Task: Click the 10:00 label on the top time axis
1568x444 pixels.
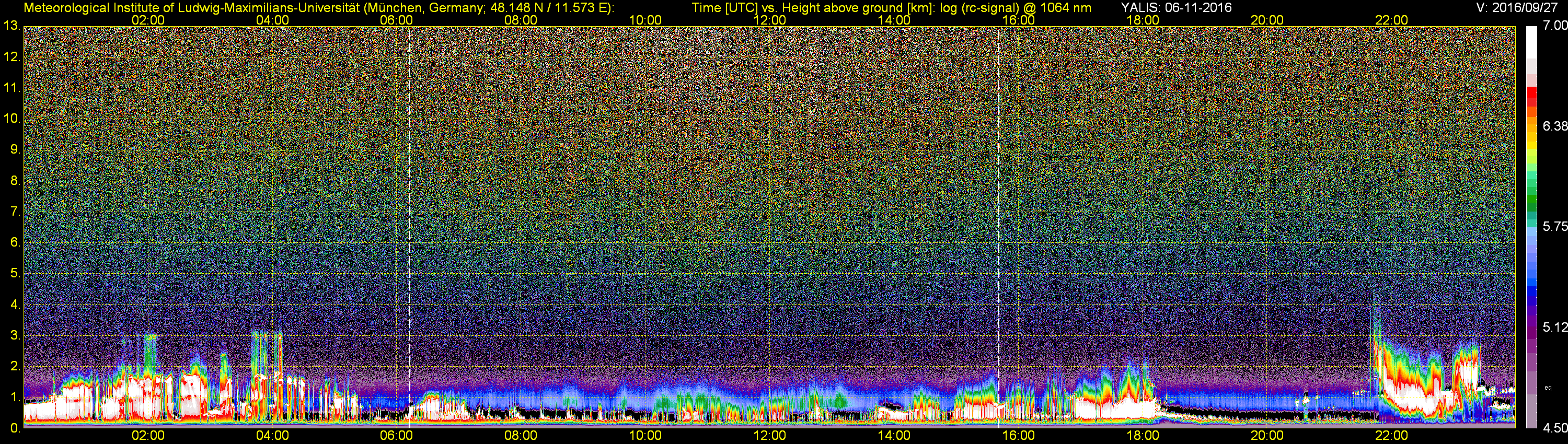Action: (645, 20)
